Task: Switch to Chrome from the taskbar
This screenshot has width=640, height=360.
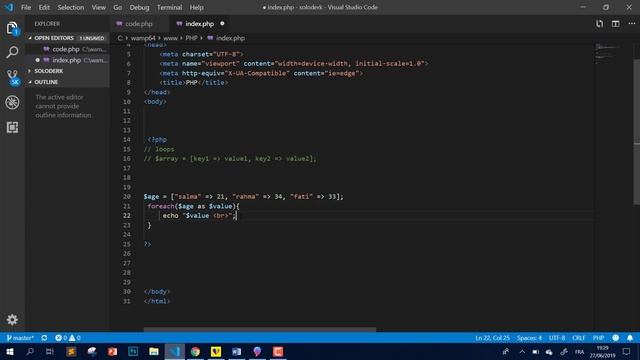Action: point(195,351)
